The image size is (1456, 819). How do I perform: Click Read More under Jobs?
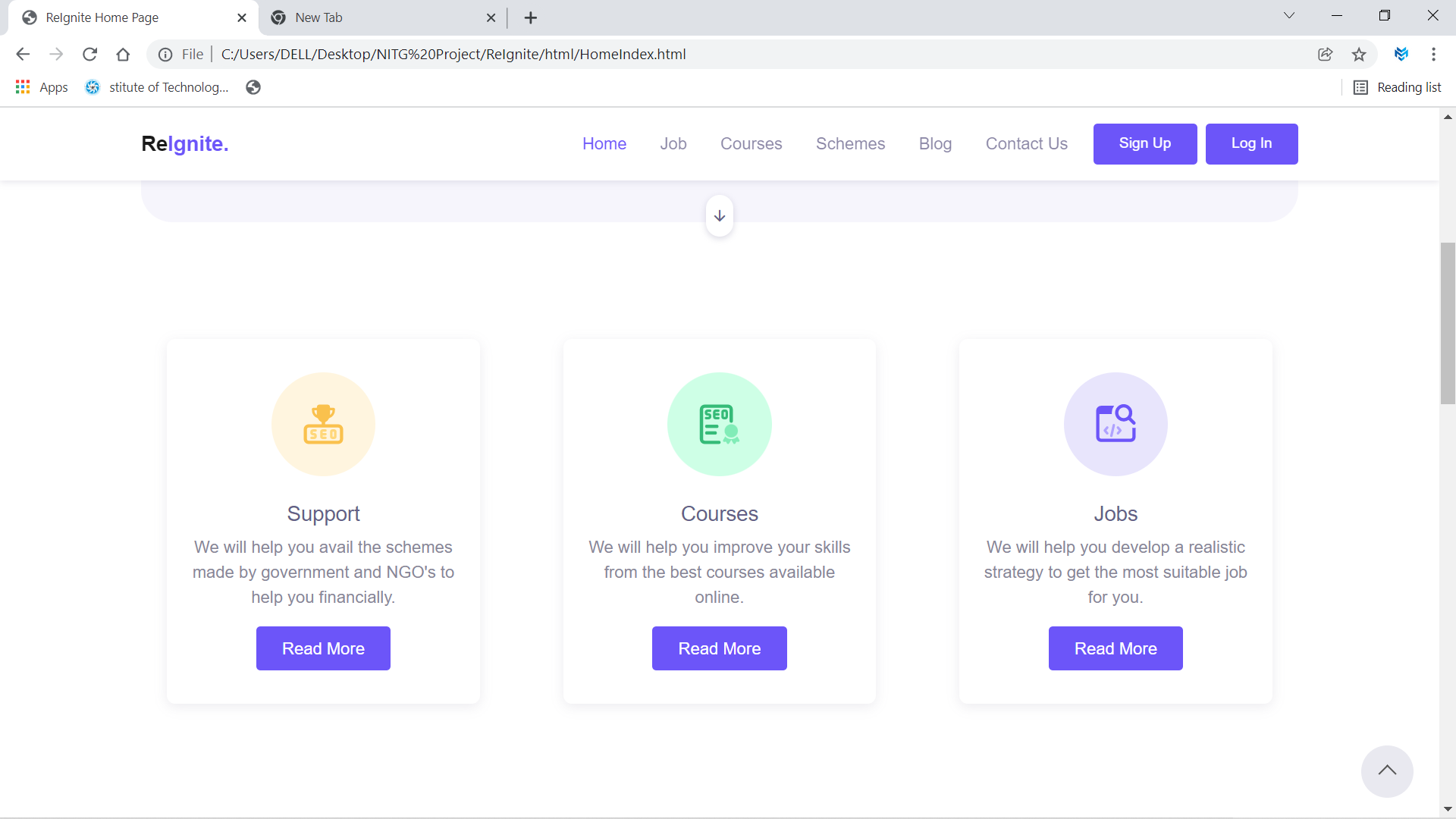coord(1115,648)
